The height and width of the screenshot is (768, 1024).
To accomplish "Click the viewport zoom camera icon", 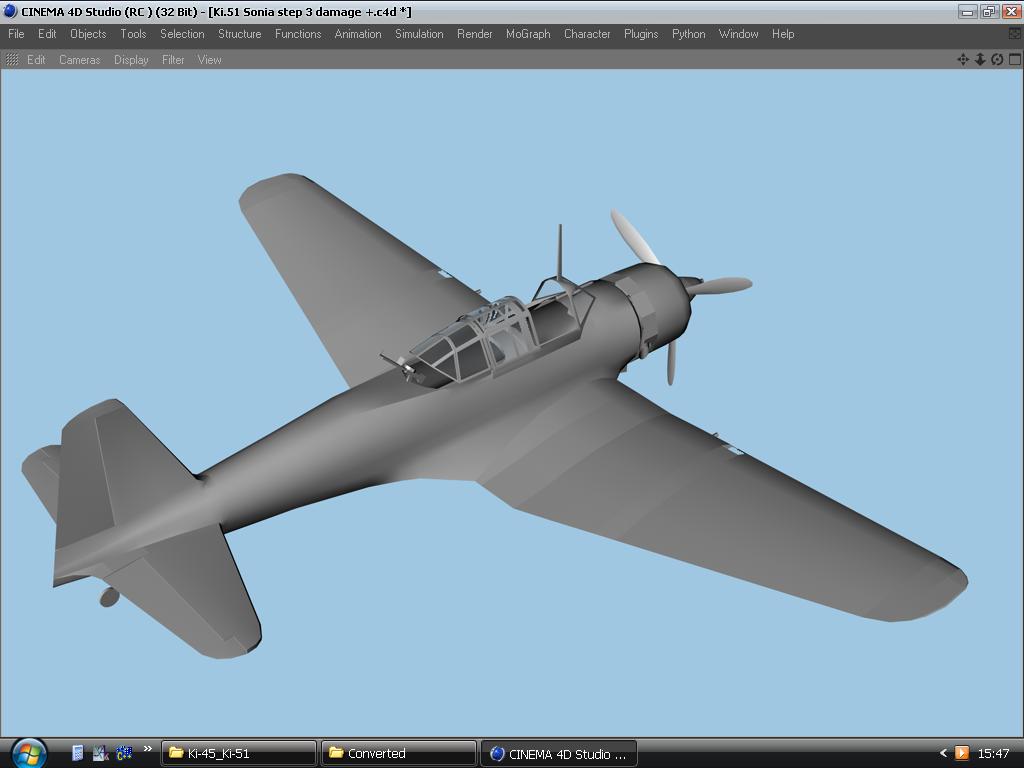I will pyautogui.click(x=980, y=60).
